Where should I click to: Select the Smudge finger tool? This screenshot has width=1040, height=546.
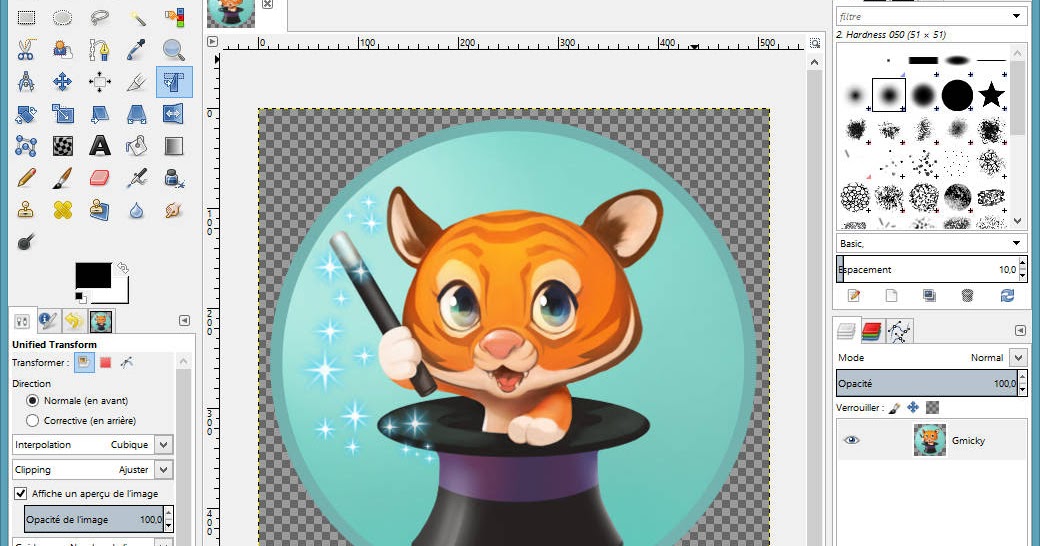(174, 210)
